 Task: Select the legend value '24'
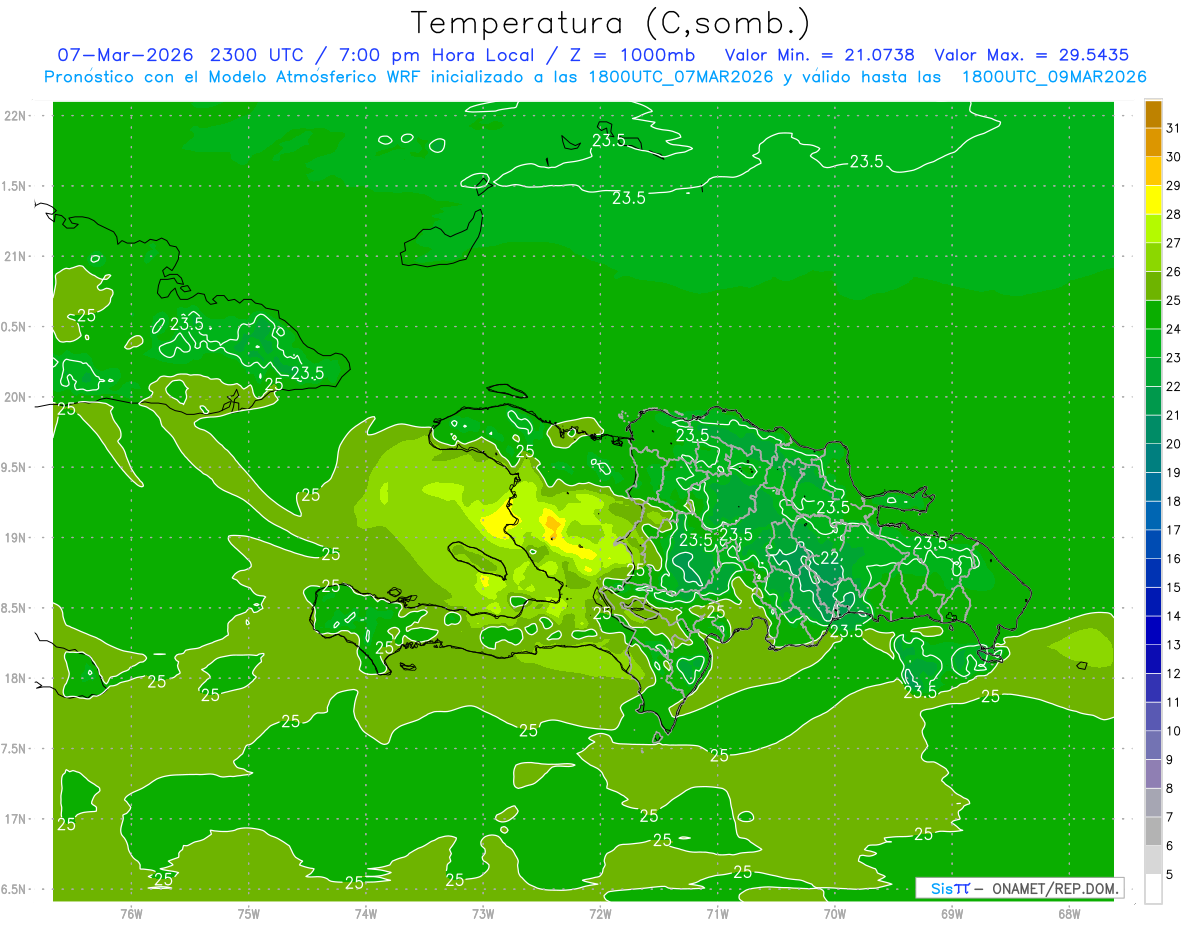[x=1174, y=329]
